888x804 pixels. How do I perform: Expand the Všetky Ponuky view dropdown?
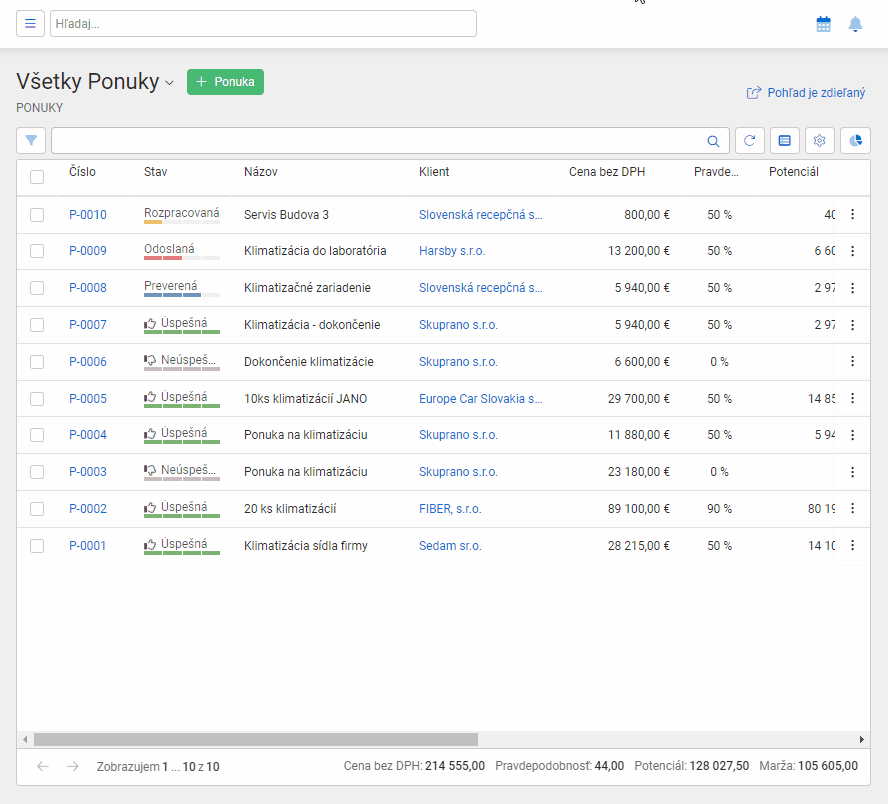point(169,83)
